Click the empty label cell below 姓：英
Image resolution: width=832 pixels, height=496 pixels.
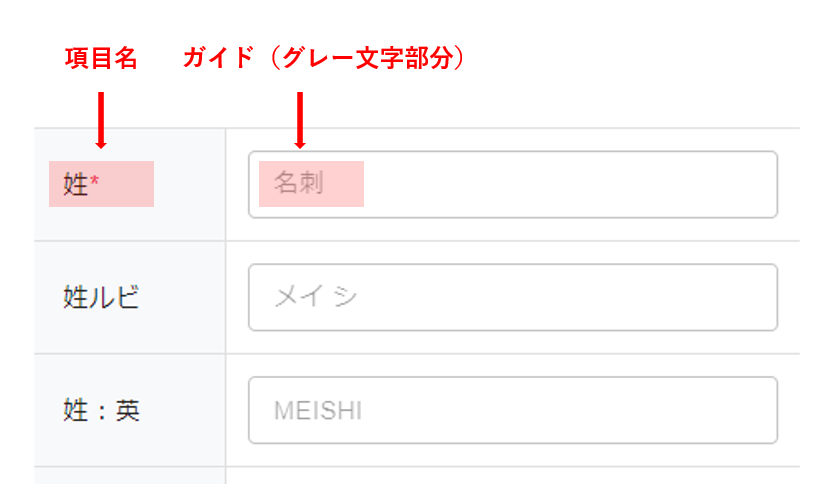(130, 476)
